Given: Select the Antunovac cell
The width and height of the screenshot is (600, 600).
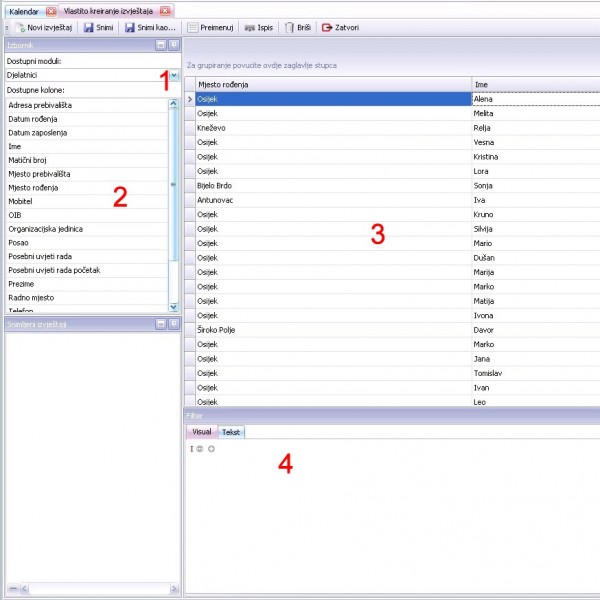Looking at the screenshot, I should click(x=333, y=200).
